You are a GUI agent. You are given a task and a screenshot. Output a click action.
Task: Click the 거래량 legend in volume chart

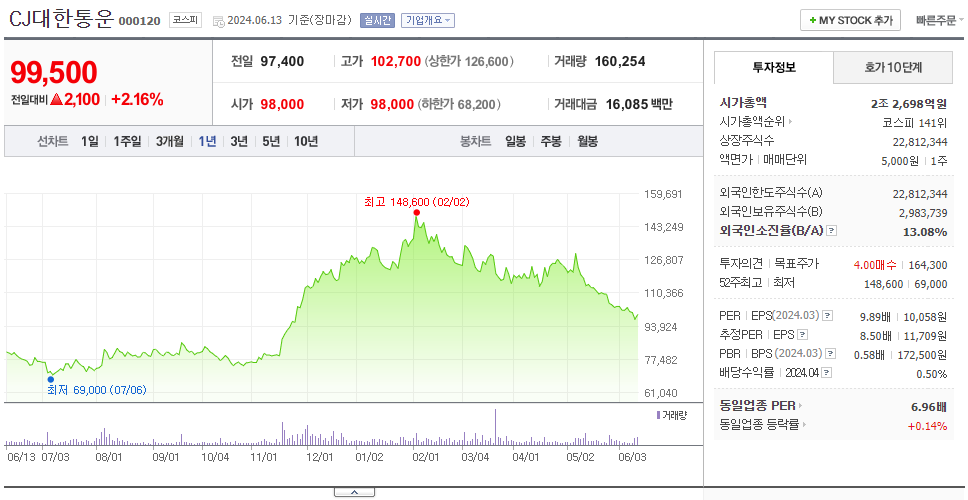[671, 415]
